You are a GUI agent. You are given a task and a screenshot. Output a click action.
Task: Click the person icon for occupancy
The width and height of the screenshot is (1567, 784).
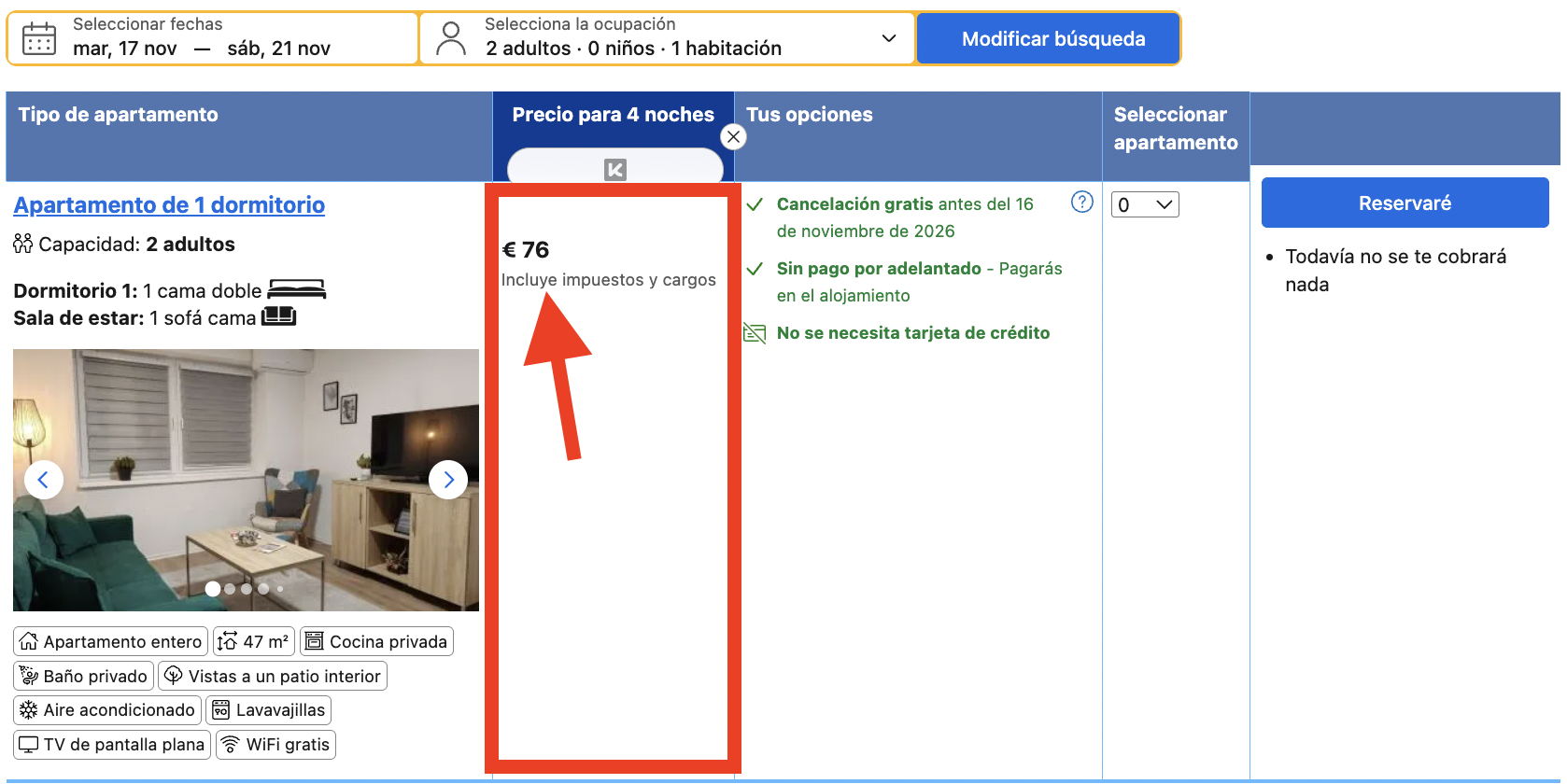point(451,38)
